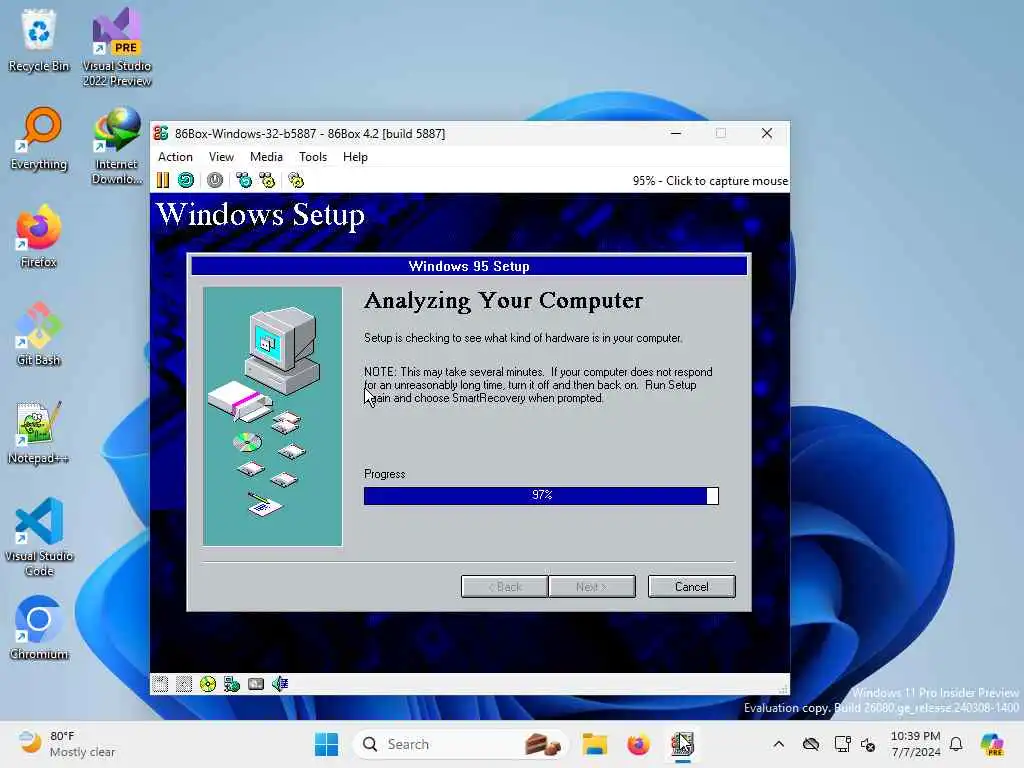Click the muted volume tray icon
1024x768 pixels.
(868, 744)
